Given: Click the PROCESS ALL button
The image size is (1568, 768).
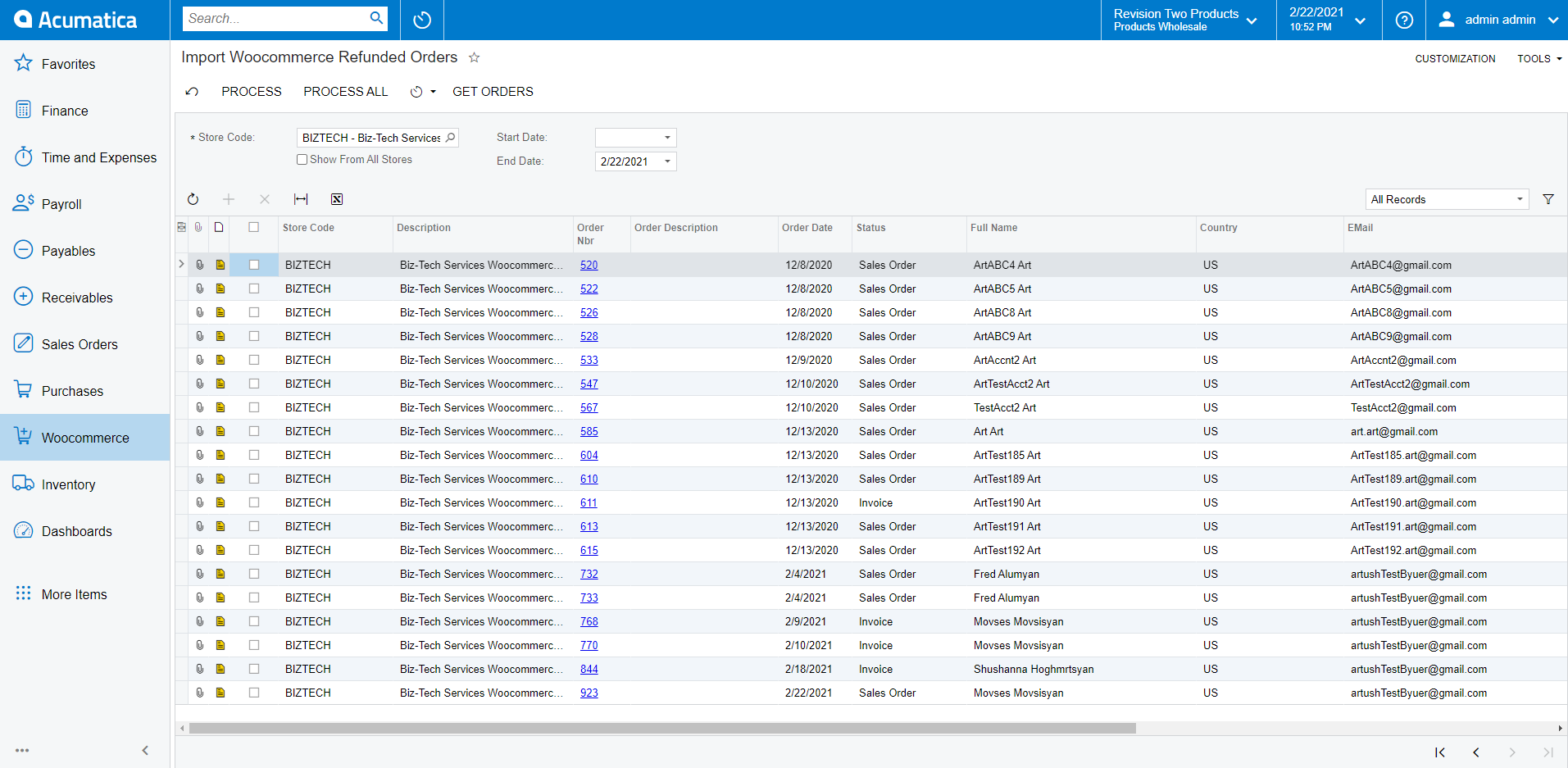Looking at the screenshot, I should 346,92.
